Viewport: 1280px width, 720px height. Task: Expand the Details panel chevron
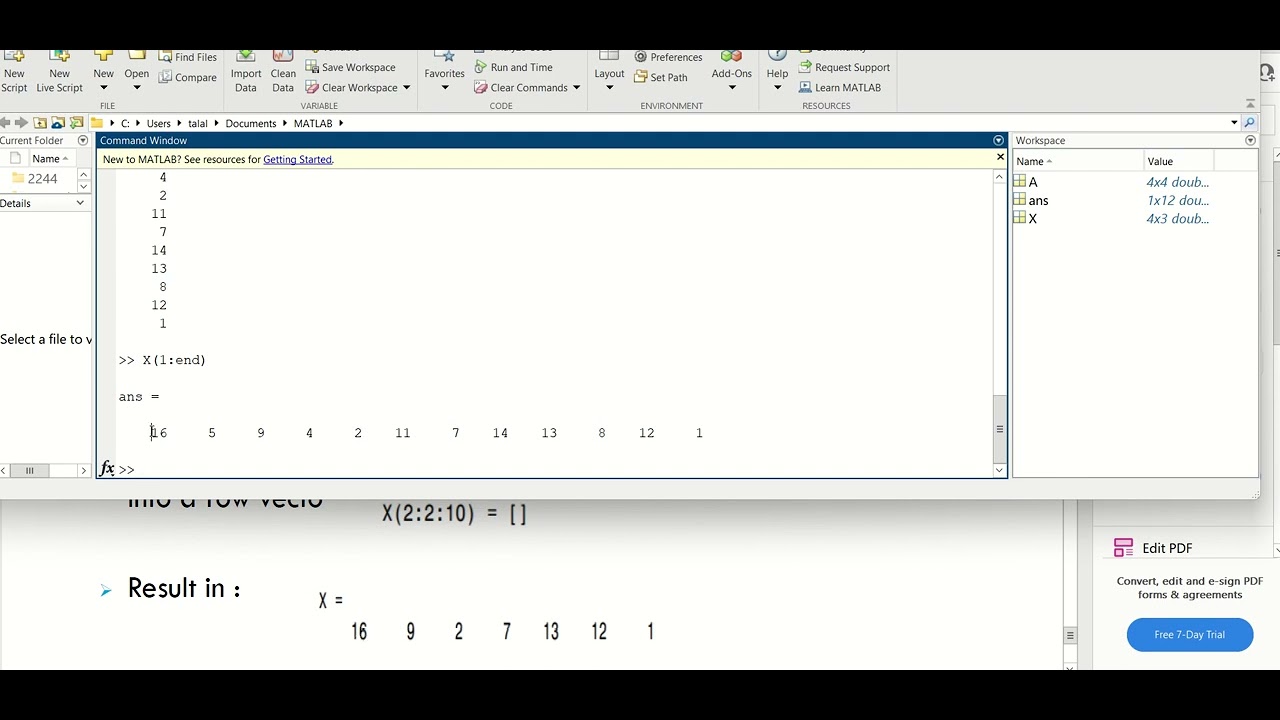[80, 203]
